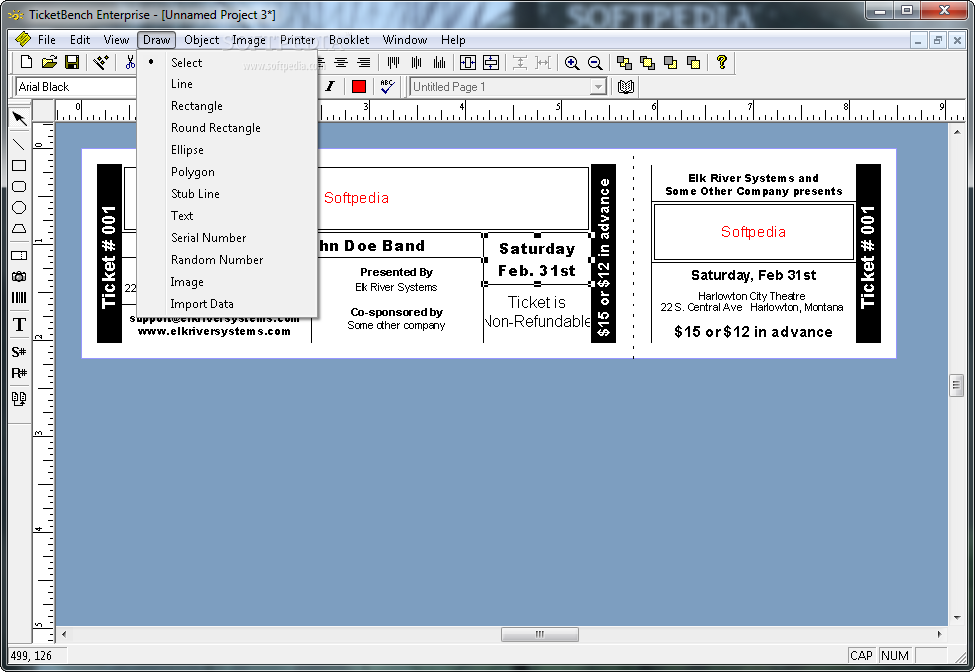Expand the Untitled Page 1 dropdown
Viewport: 975px width, 672px height.
[598, 86]
